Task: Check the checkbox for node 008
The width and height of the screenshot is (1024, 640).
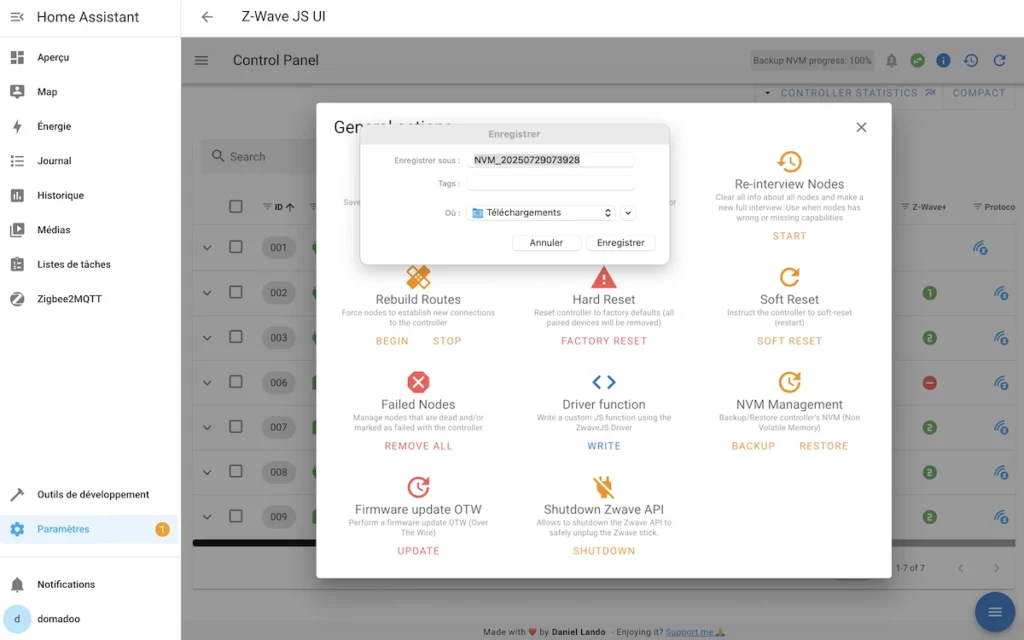Action: coord(236,472)
